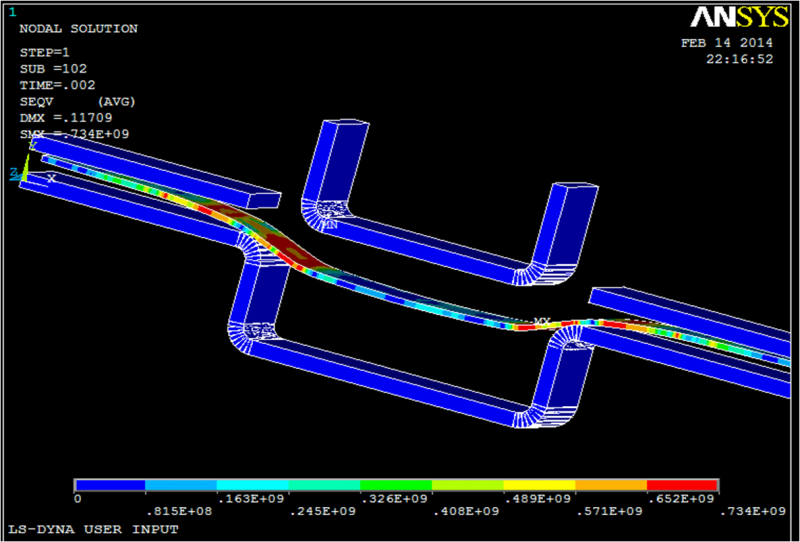The width and height of the screenshot is (800, 542).
Task: Click the SMX =.734E+09 value
Action: click(x=74, y=134)
